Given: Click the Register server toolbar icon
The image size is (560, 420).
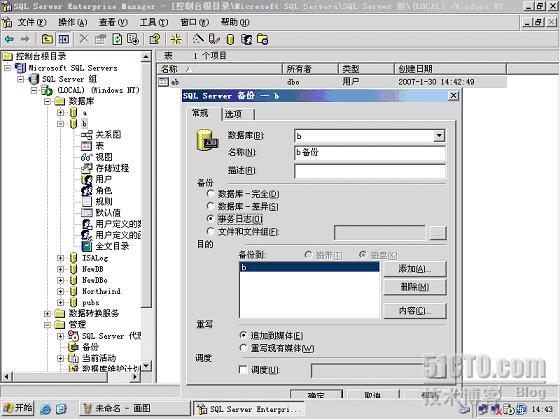Looking at the screenshot, I should (214, 39).
